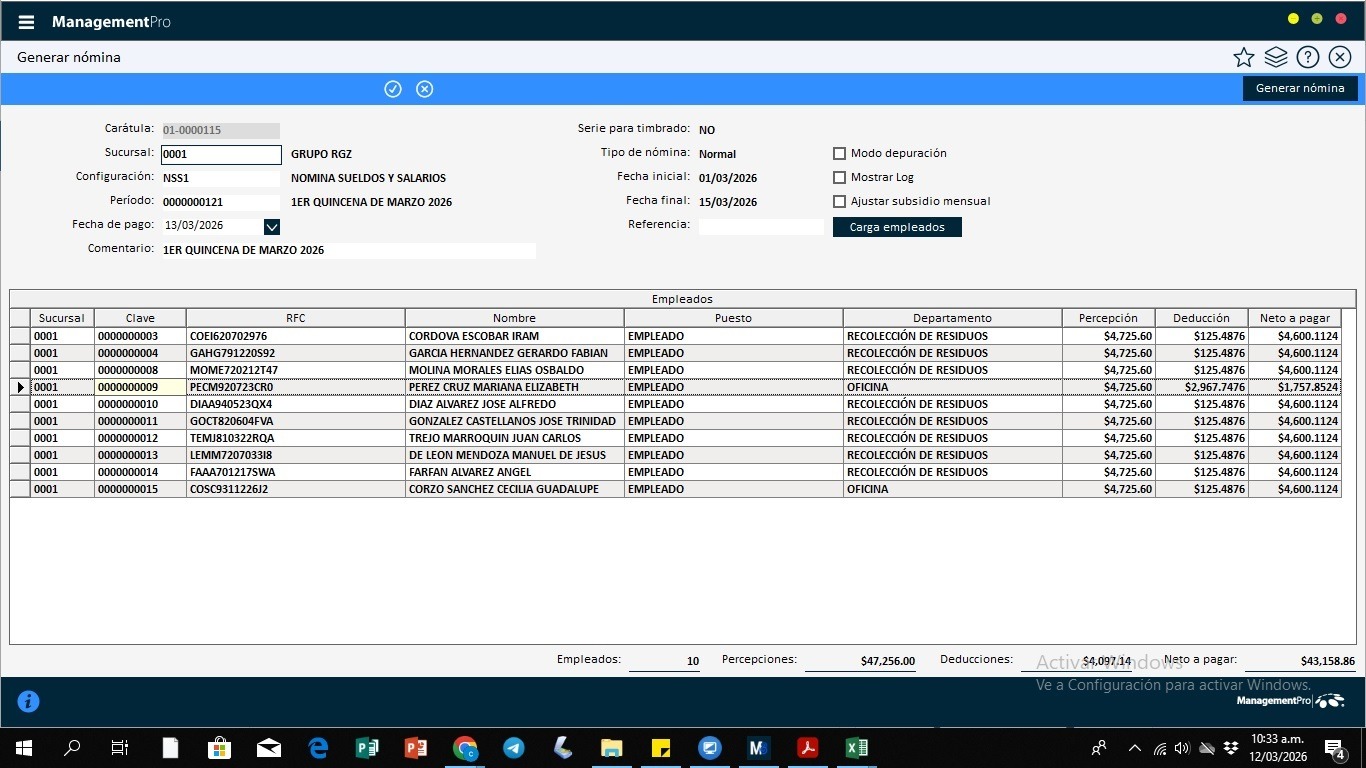Click the star favorites icon
The width and height of the screenshot is (1366, 768).
click(x=1243, y=58)
